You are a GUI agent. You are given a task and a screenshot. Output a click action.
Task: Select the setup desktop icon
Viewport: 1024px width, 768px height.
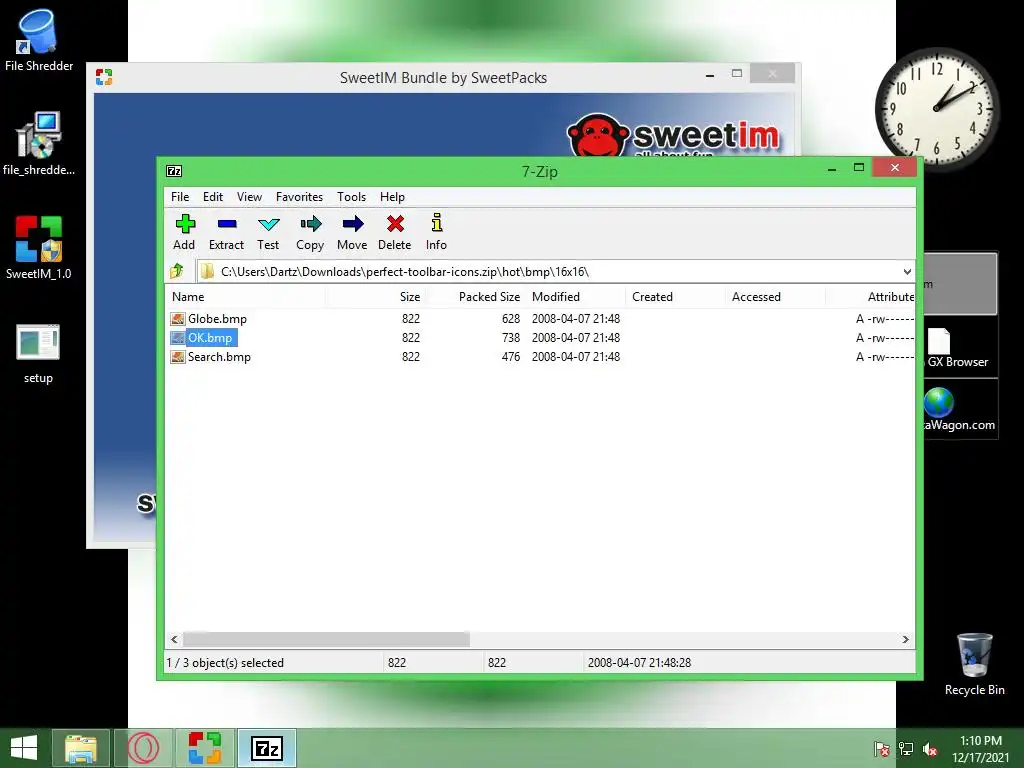[38, 353]
